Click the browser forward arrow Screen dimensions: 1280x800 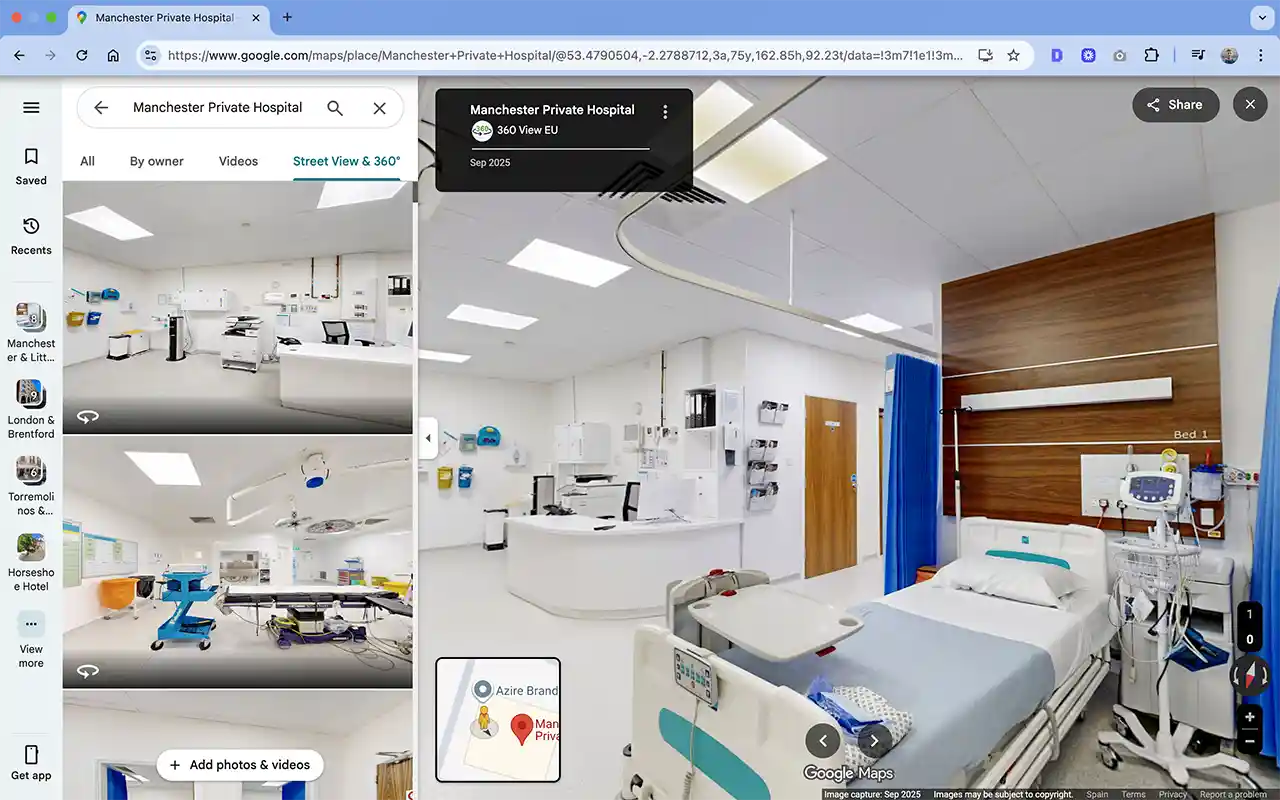tap(50, 56)
